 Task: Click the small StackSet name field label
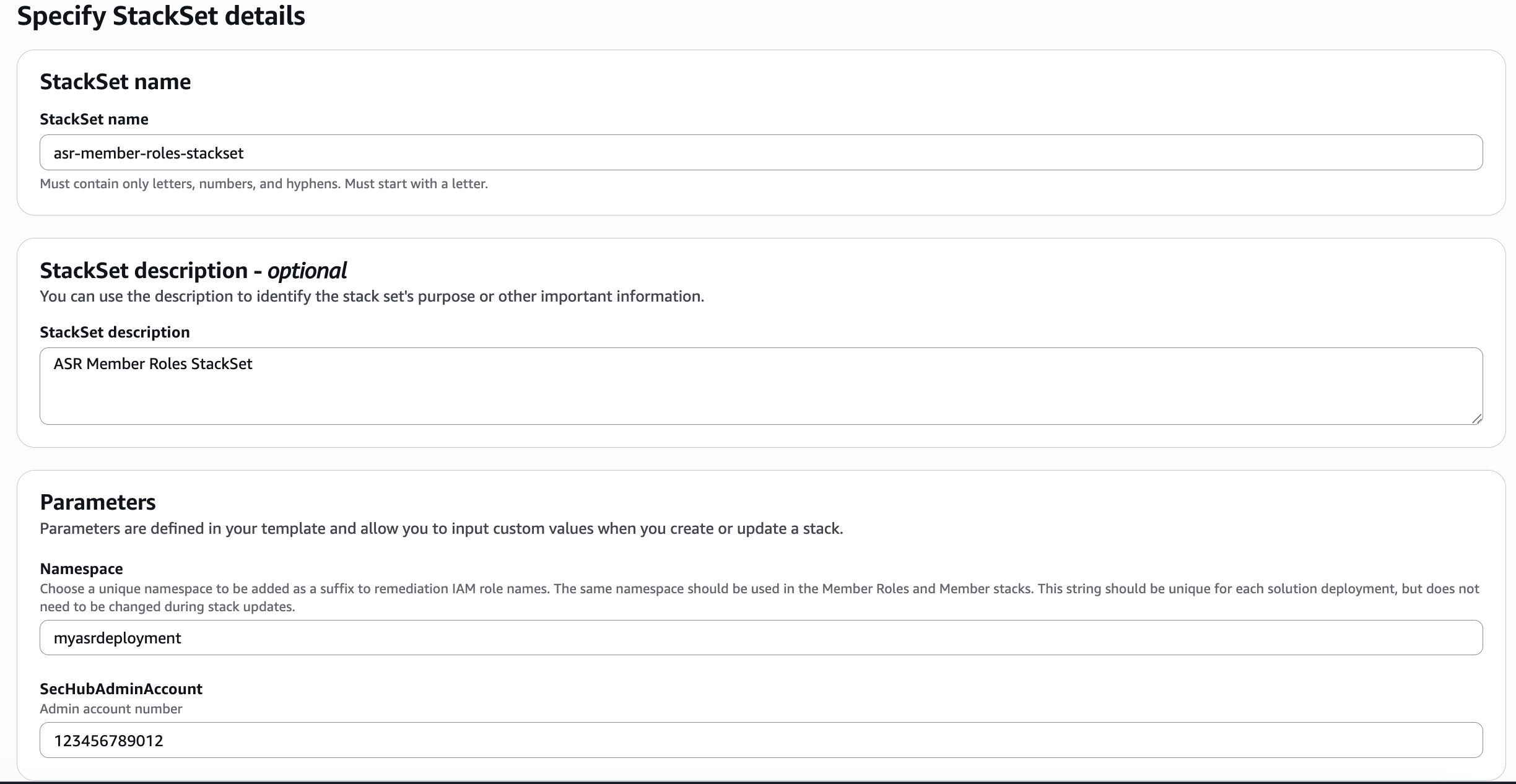(94, 119)
